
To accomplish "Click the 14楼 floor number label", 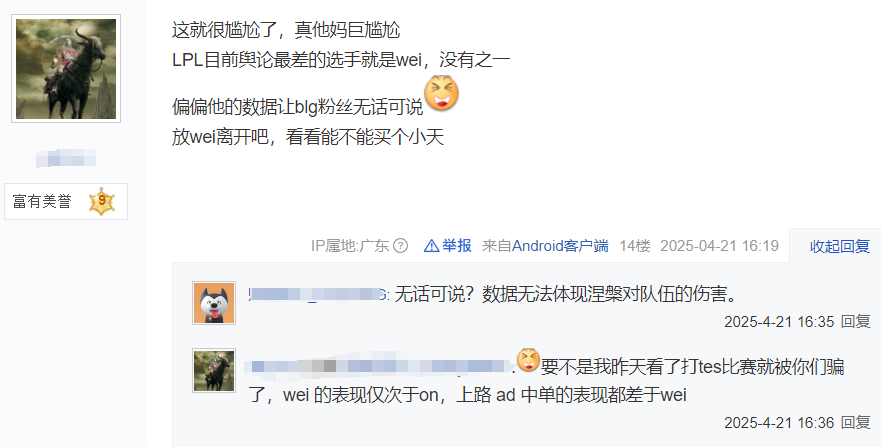I will [635, 245].
